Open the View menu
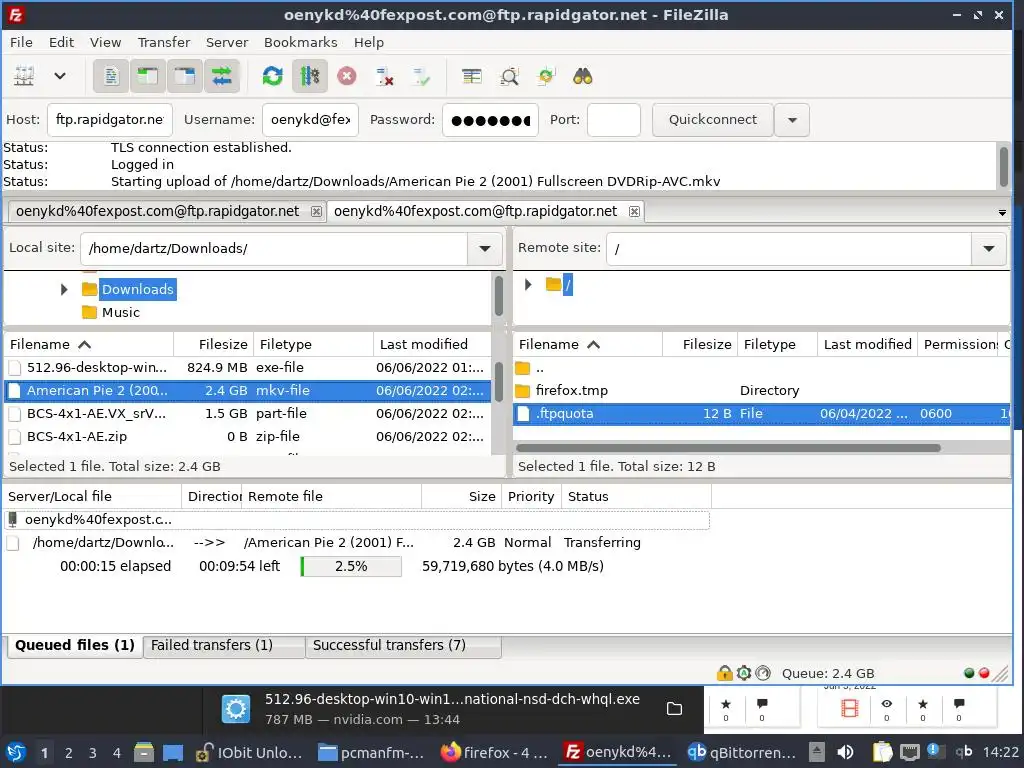This screenshot has width=1024, height=768. tap(105, 42)
